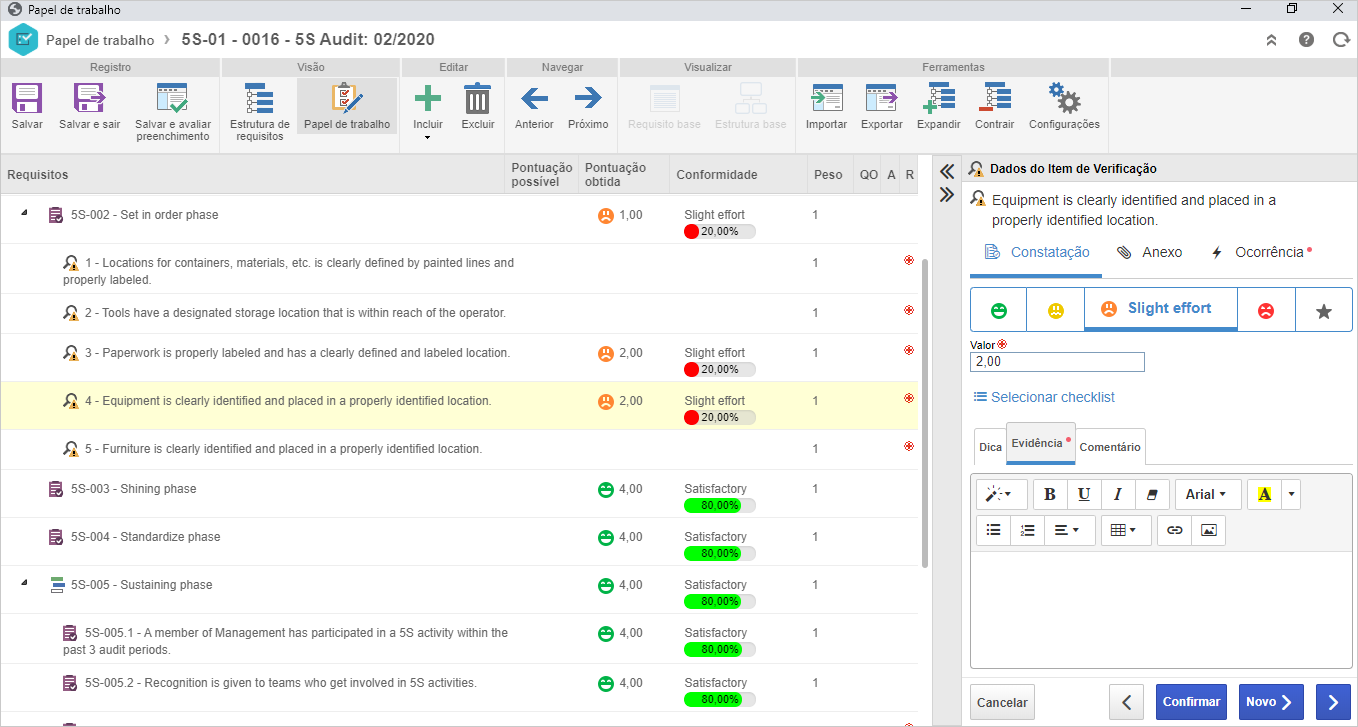Switch to the Anexo tab

pos(1149,252)
